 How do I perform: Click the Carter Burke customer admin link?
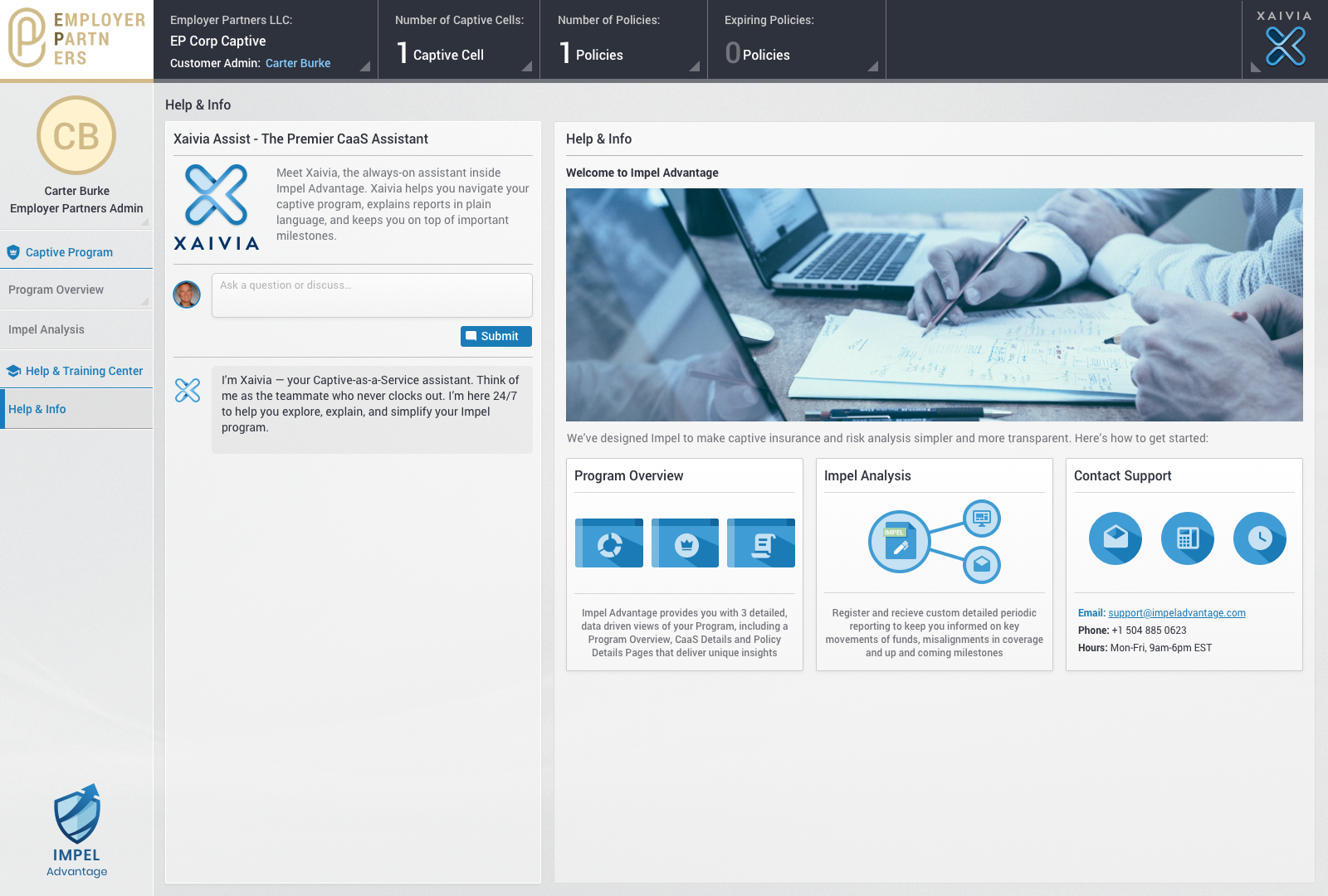(x=298, y=63)
